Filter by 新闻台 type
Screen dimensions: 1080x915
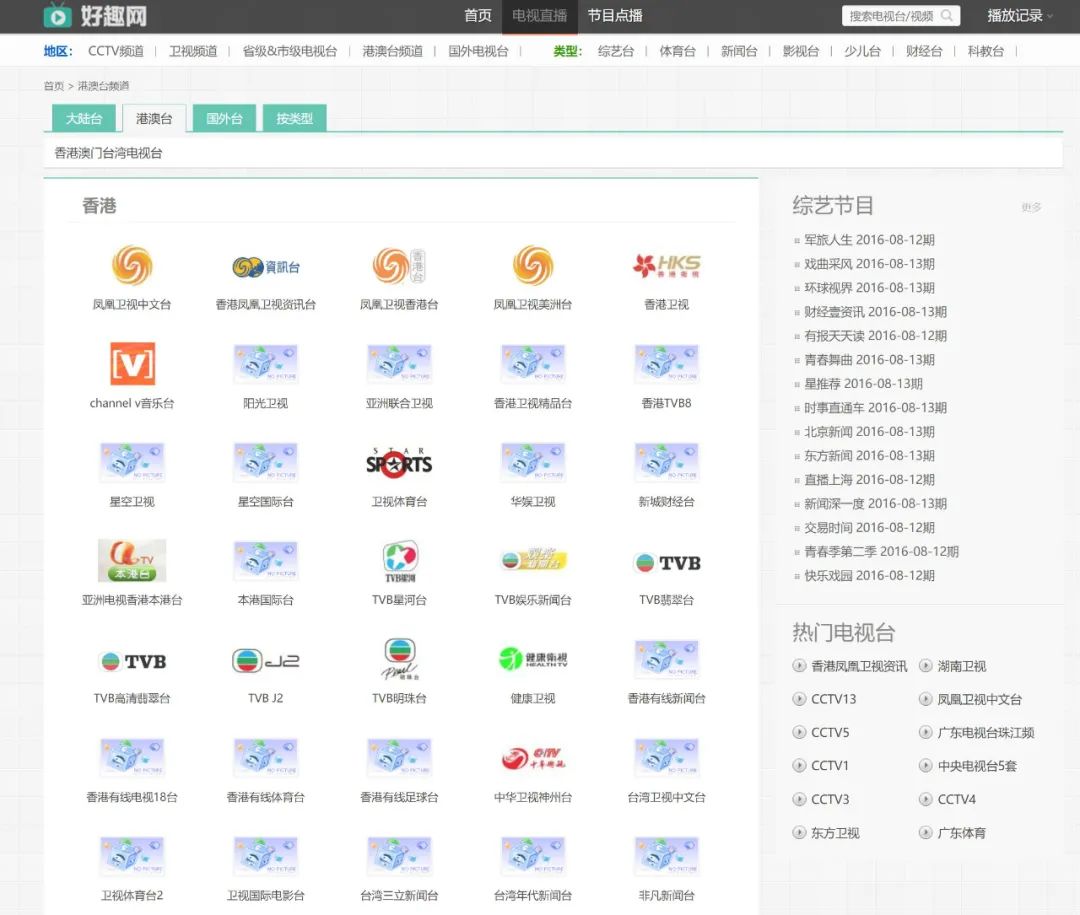tap(739, 51)
